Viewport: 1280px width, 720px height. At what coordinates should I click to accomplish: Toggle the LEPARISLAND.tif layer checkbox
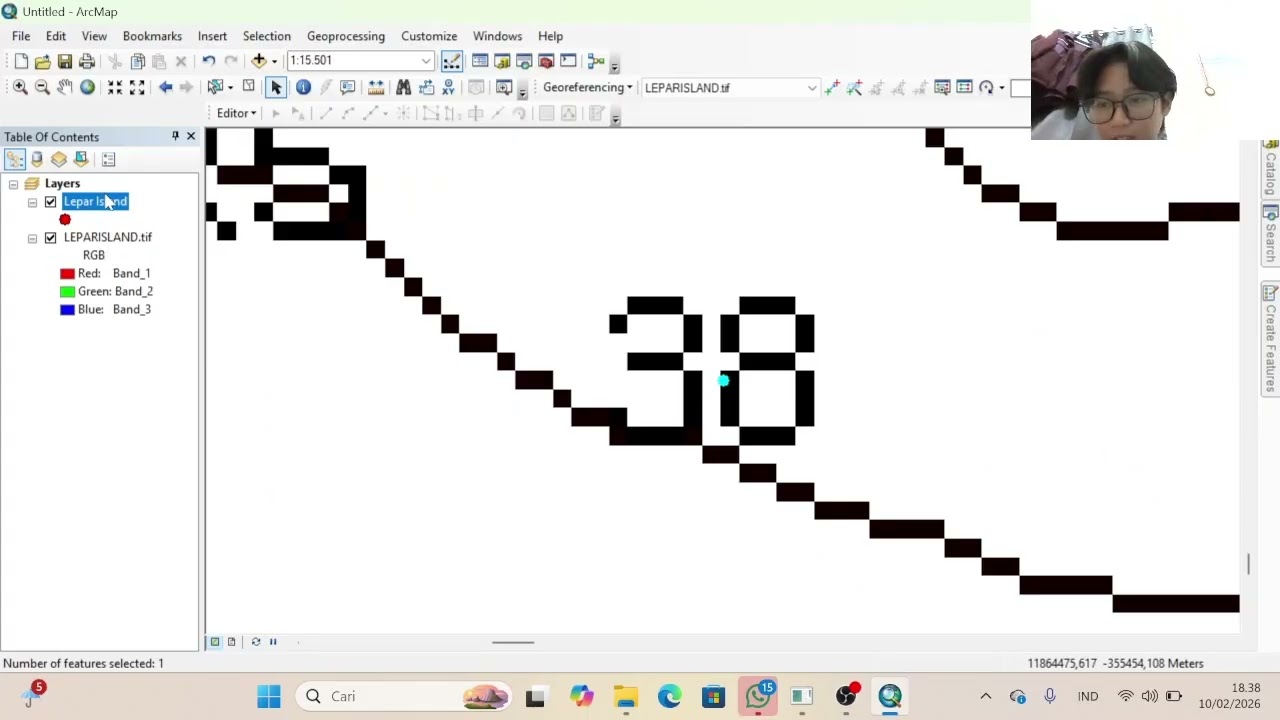(x=50, y=238)
